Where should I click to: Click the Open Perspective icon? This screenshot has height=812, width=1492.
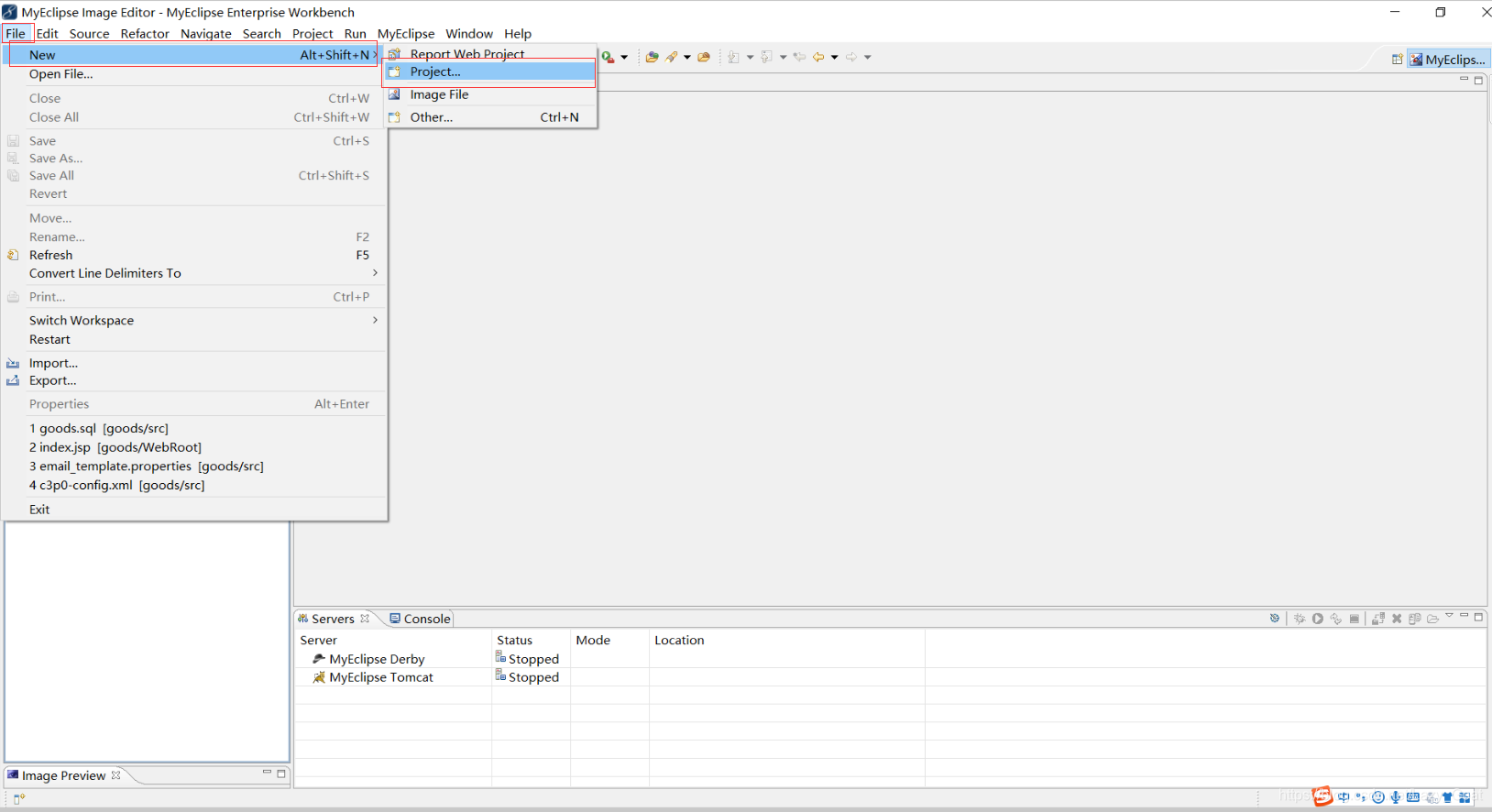(1397, 60)
